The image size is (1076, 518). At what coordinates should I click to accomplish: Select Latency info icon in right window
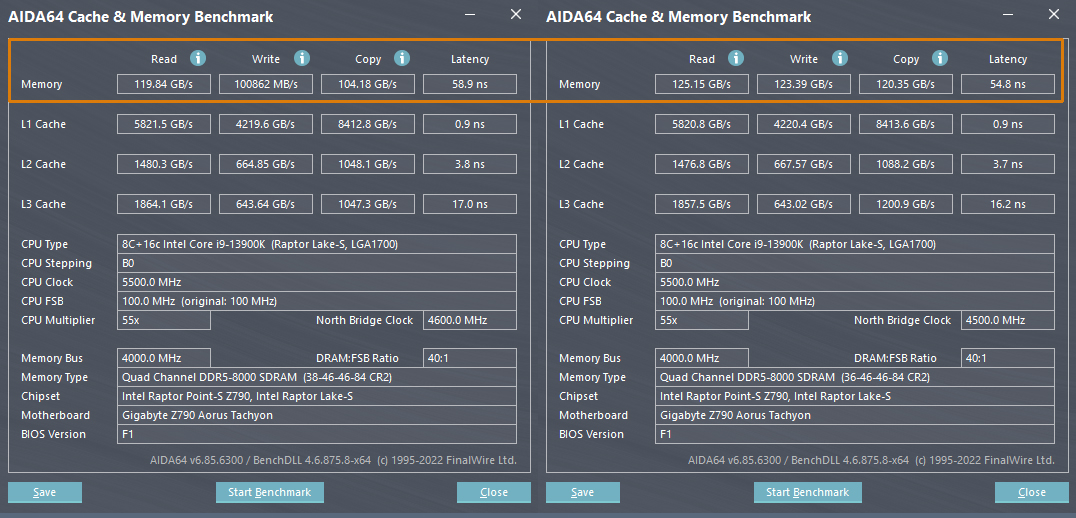(1043, 59)
